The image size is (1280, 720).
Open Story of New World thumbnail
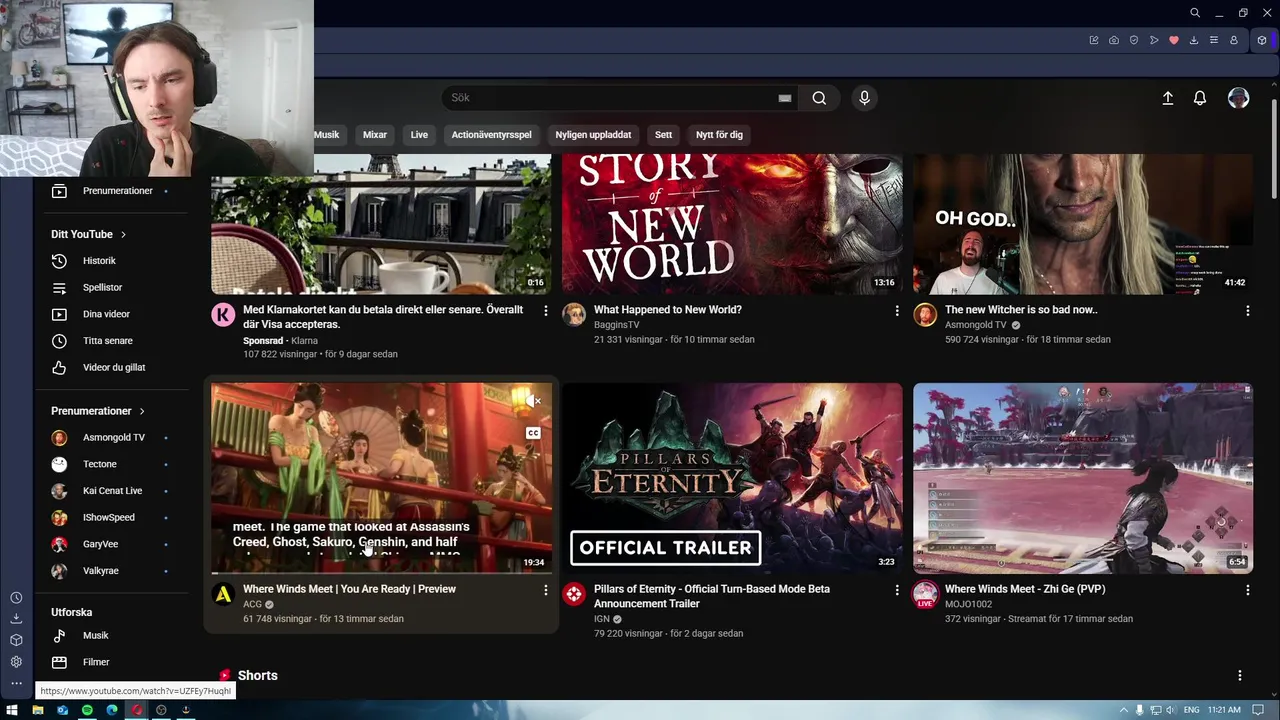coord(732,224)
